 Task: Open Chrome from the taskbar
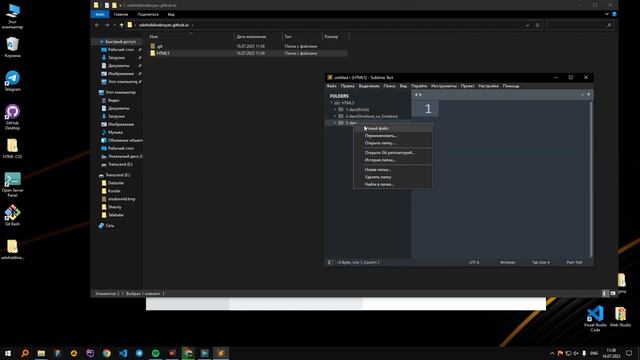pyautogui.click(x=107, y=353)
